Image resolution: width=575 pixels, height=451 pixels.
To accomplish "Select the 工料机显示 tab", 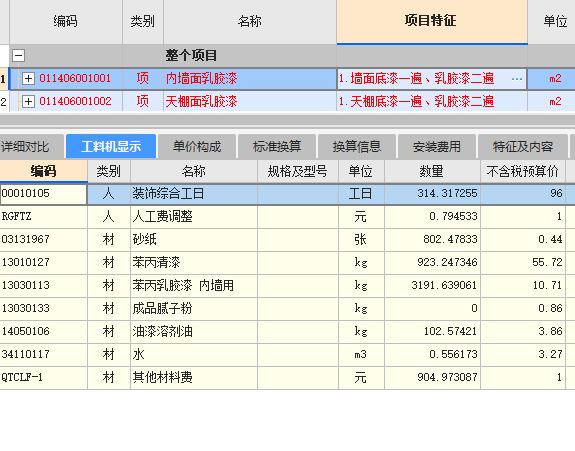I will (111, 147).
